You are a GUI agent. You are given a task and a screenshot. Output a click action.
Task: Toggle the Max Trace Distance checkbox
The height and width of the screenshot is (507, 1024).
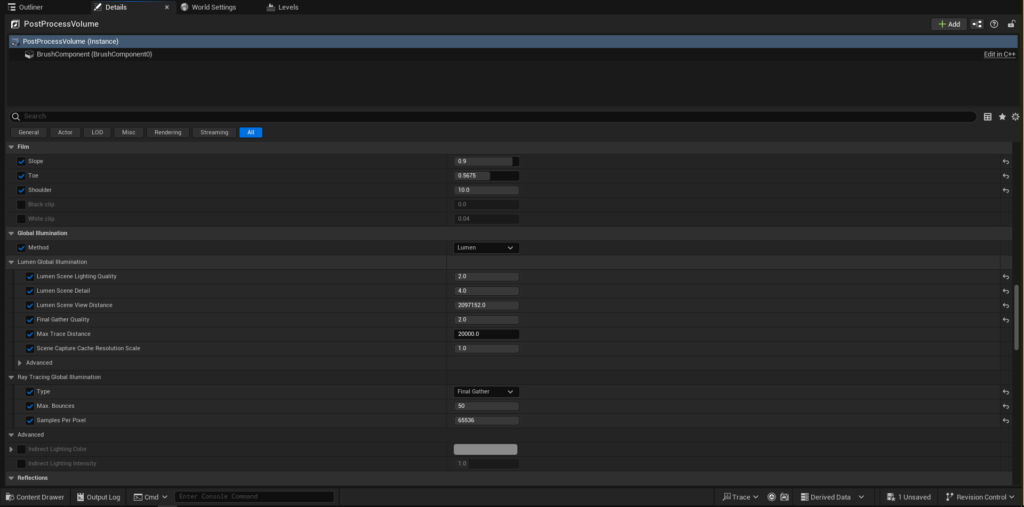[x=29, y=334]
